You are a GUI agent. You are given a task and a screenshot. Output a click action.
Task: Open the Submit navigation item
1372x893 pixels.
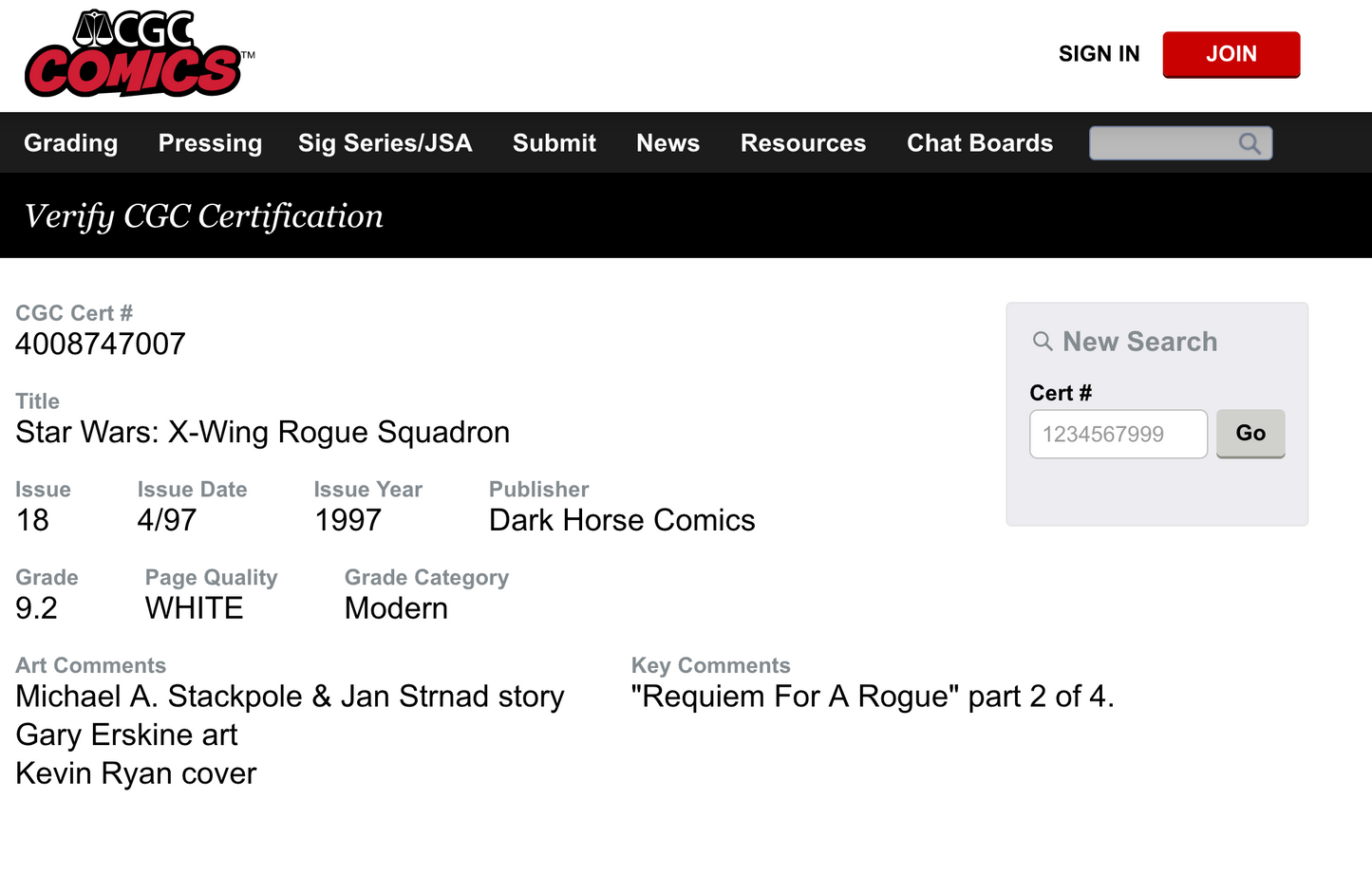point(554,143)
